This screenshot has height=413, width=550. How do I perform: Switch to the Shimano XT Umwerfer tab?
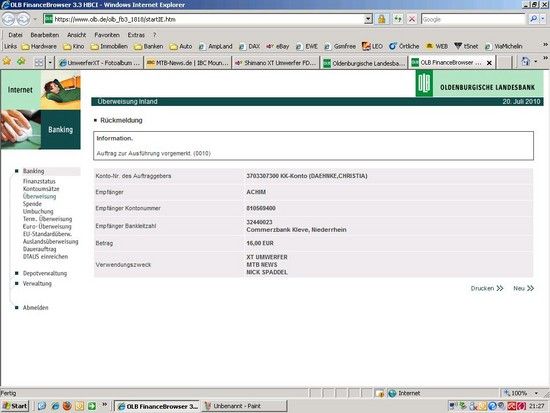click(275, 63)
